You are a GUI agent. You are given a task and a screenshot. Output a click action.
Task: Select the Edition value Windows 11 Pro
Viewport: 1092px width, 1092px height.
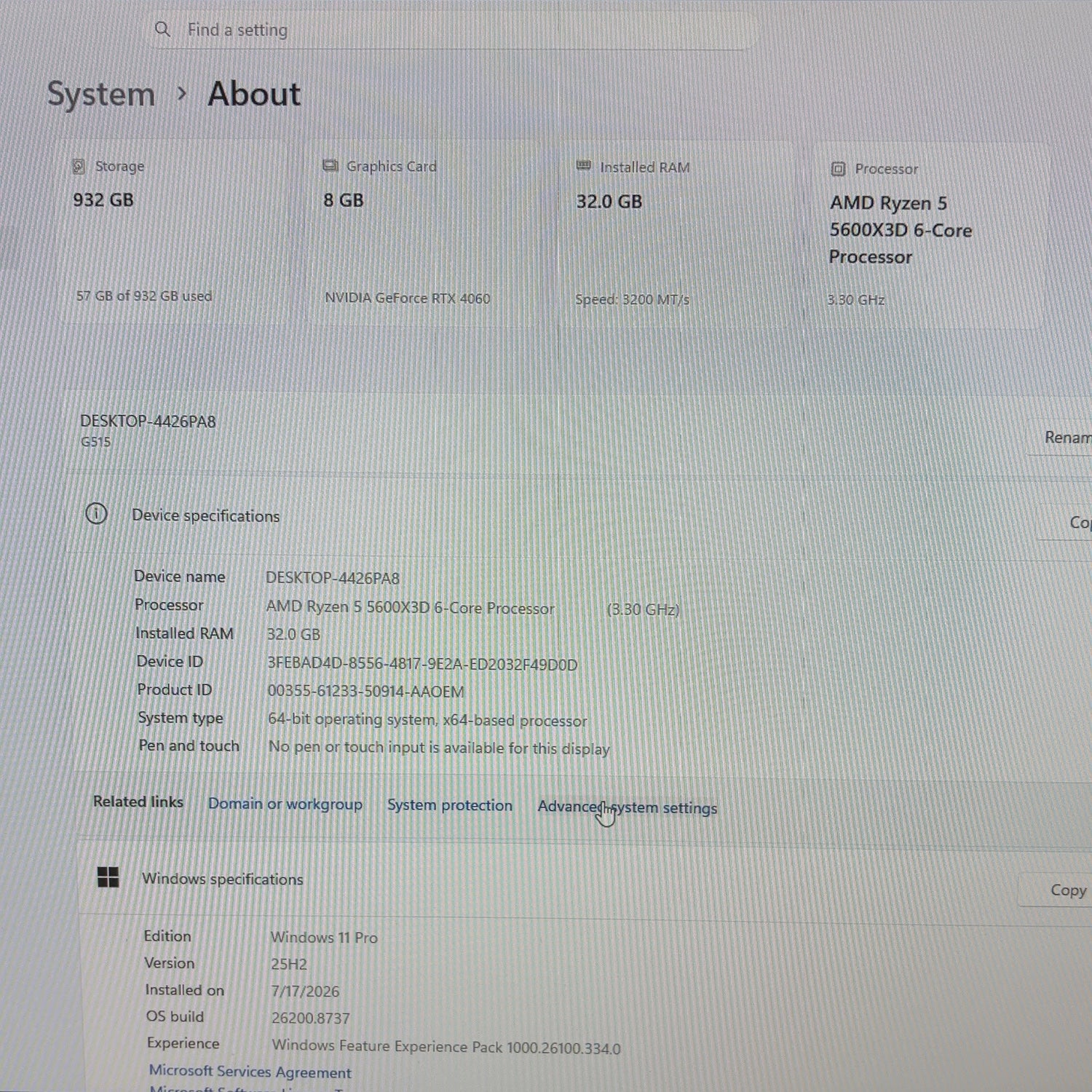click(324, 938)
